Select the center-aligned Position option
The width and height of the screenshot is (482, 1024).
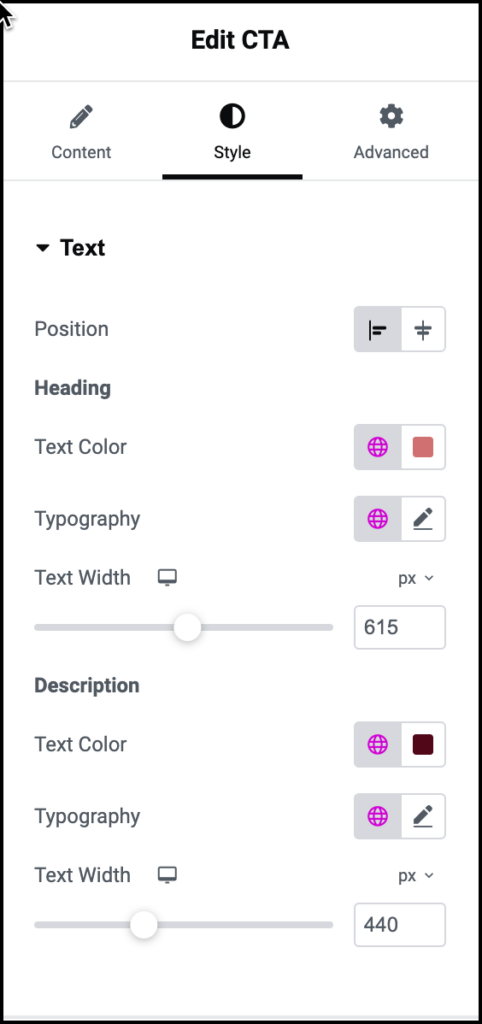[x=423, y=330]
